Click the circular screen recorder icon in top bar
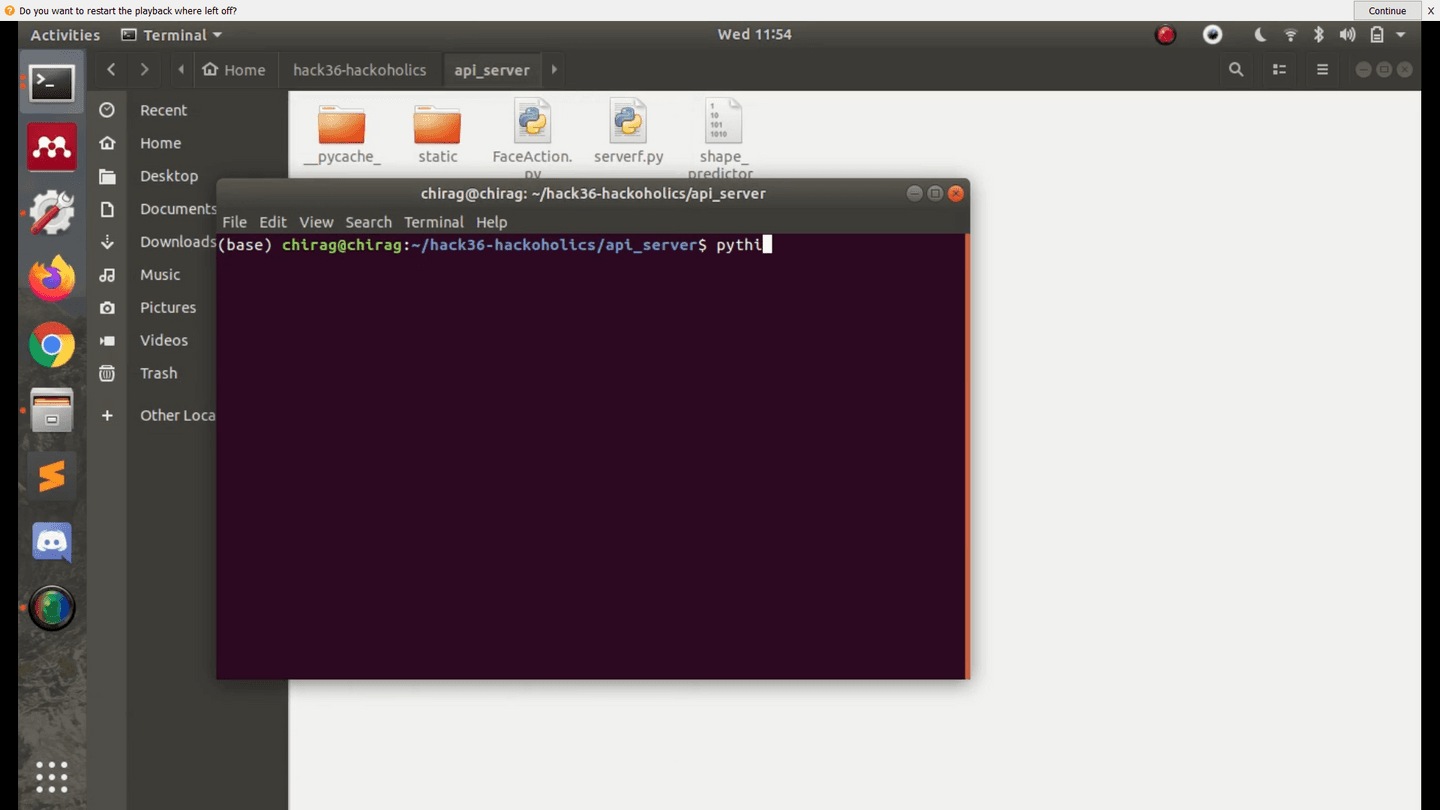This screenshot has width=1440, height=810. tap(1212, 35)
